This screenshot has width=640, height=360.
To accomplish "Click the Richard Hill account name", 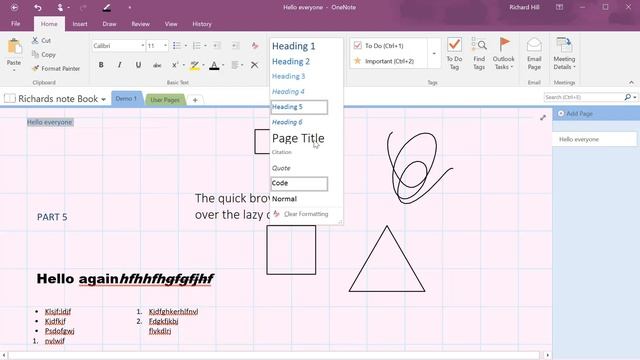I will click(524, 7).
